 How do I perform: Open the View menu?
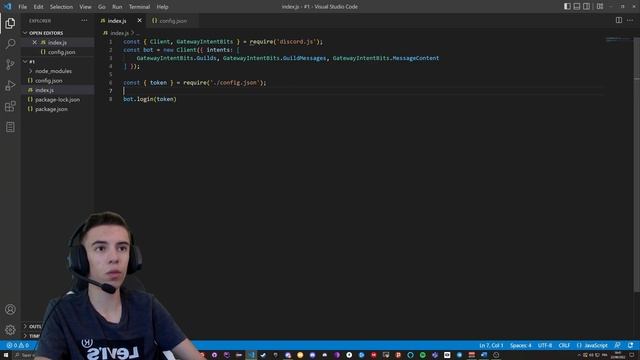coord(85,7)
